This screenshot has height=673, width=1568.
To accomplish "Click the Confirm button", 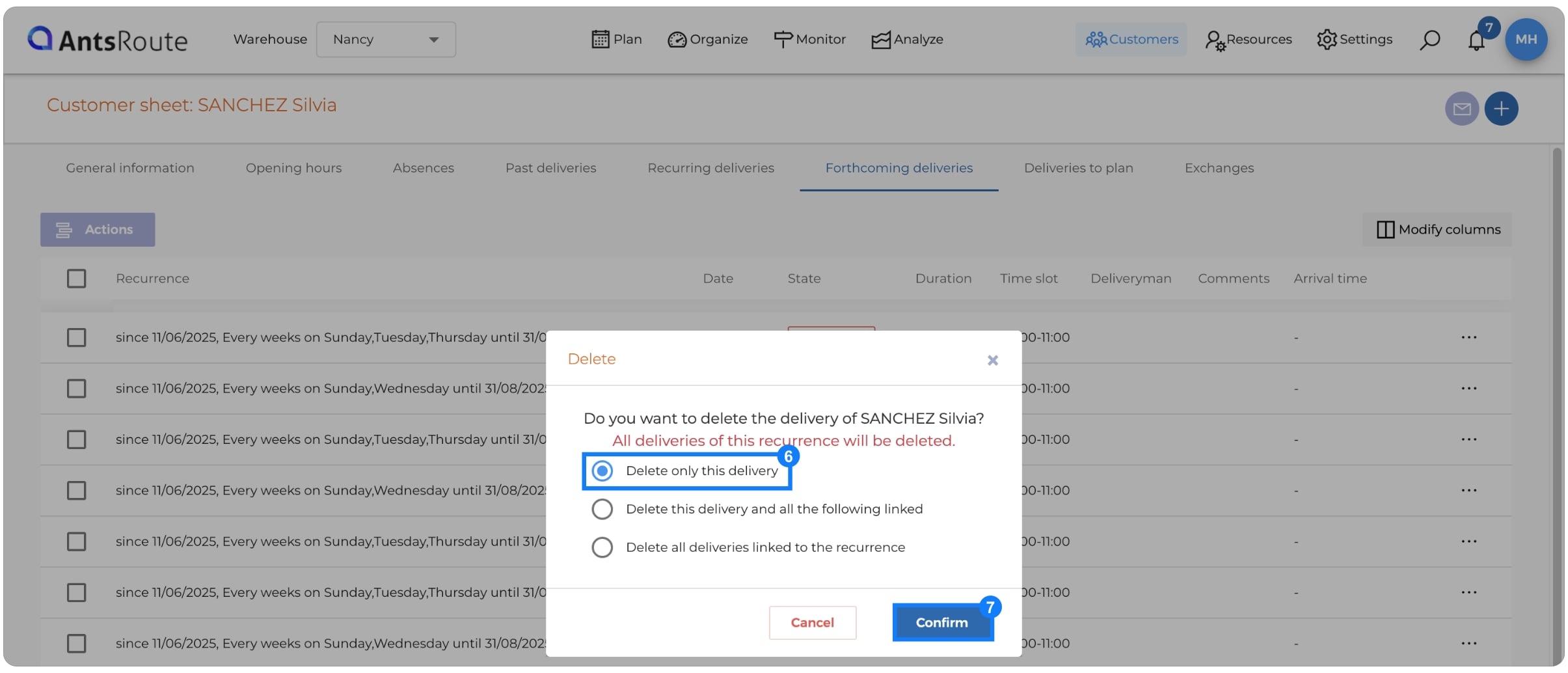I will (942, 623).
